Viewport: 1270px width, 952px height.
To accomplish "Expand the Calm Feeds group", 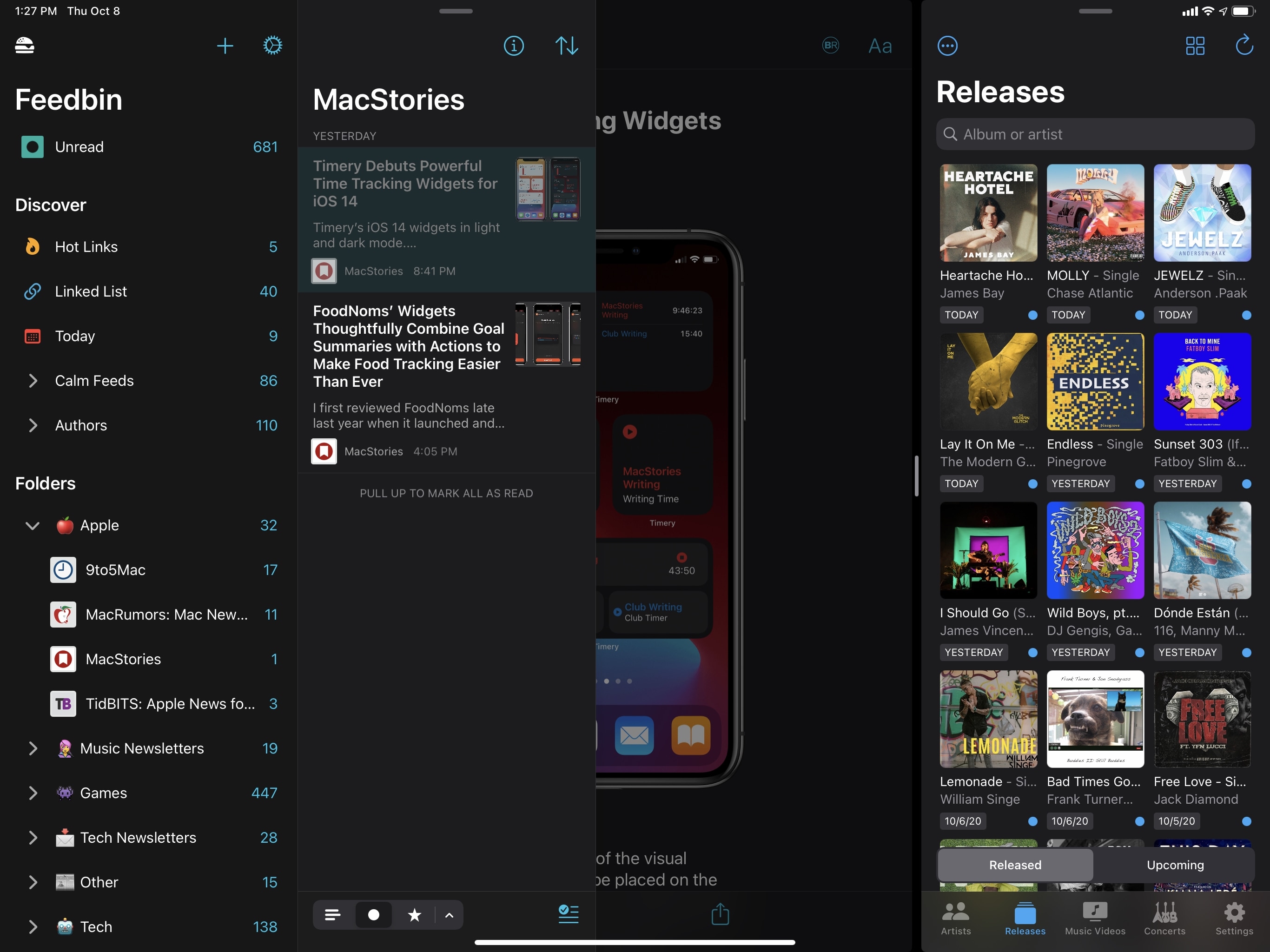I will tap(33, 381).
